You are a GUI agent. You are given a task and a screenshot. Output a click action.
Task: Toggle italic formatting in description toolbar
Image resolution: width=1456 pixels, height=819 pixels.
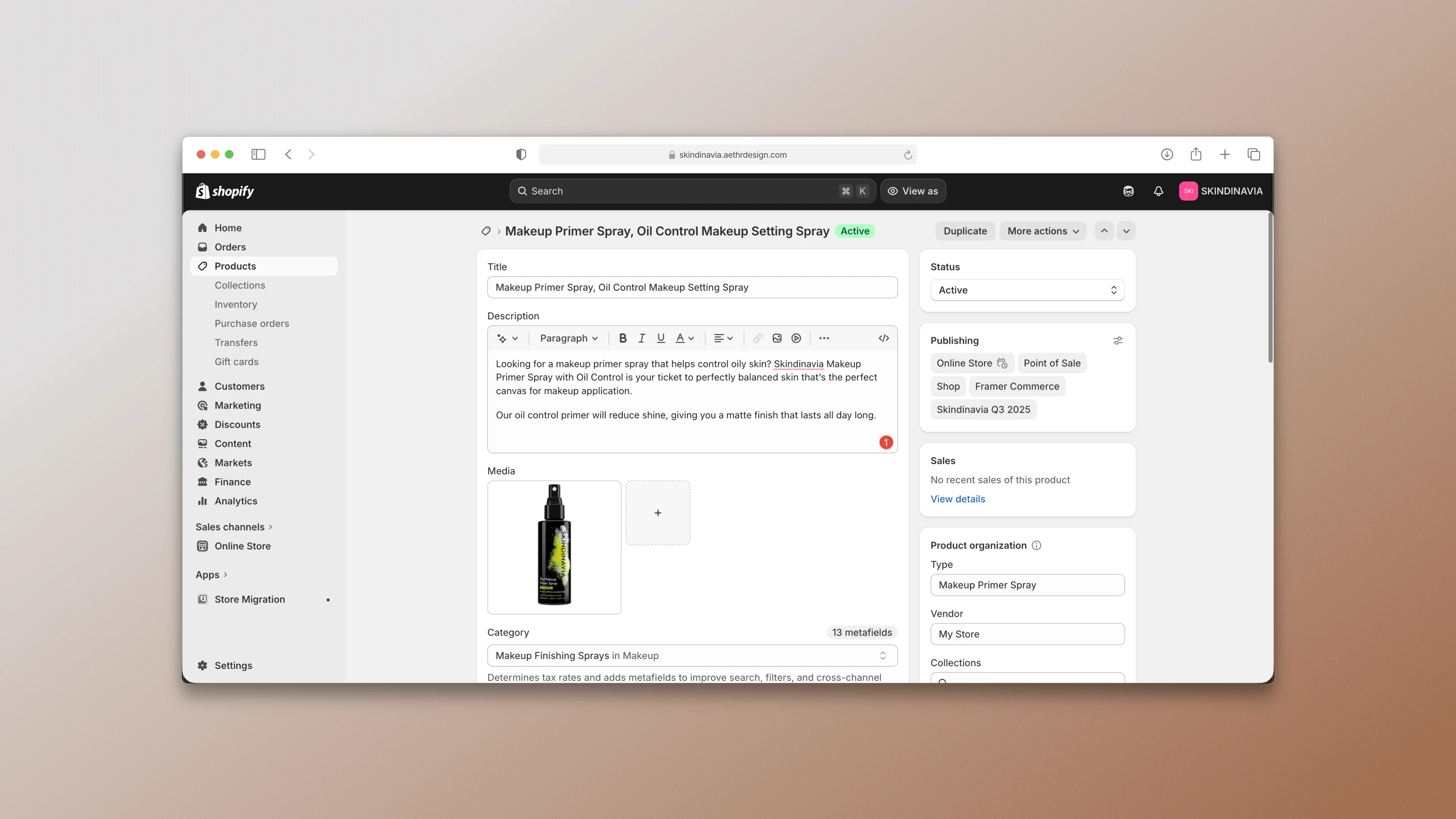click(642, 338)
